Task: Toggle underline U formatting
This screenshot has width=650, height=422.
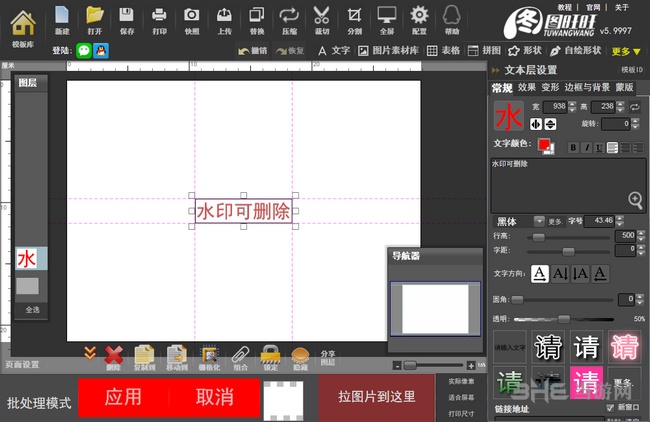Action: point(599,148)
